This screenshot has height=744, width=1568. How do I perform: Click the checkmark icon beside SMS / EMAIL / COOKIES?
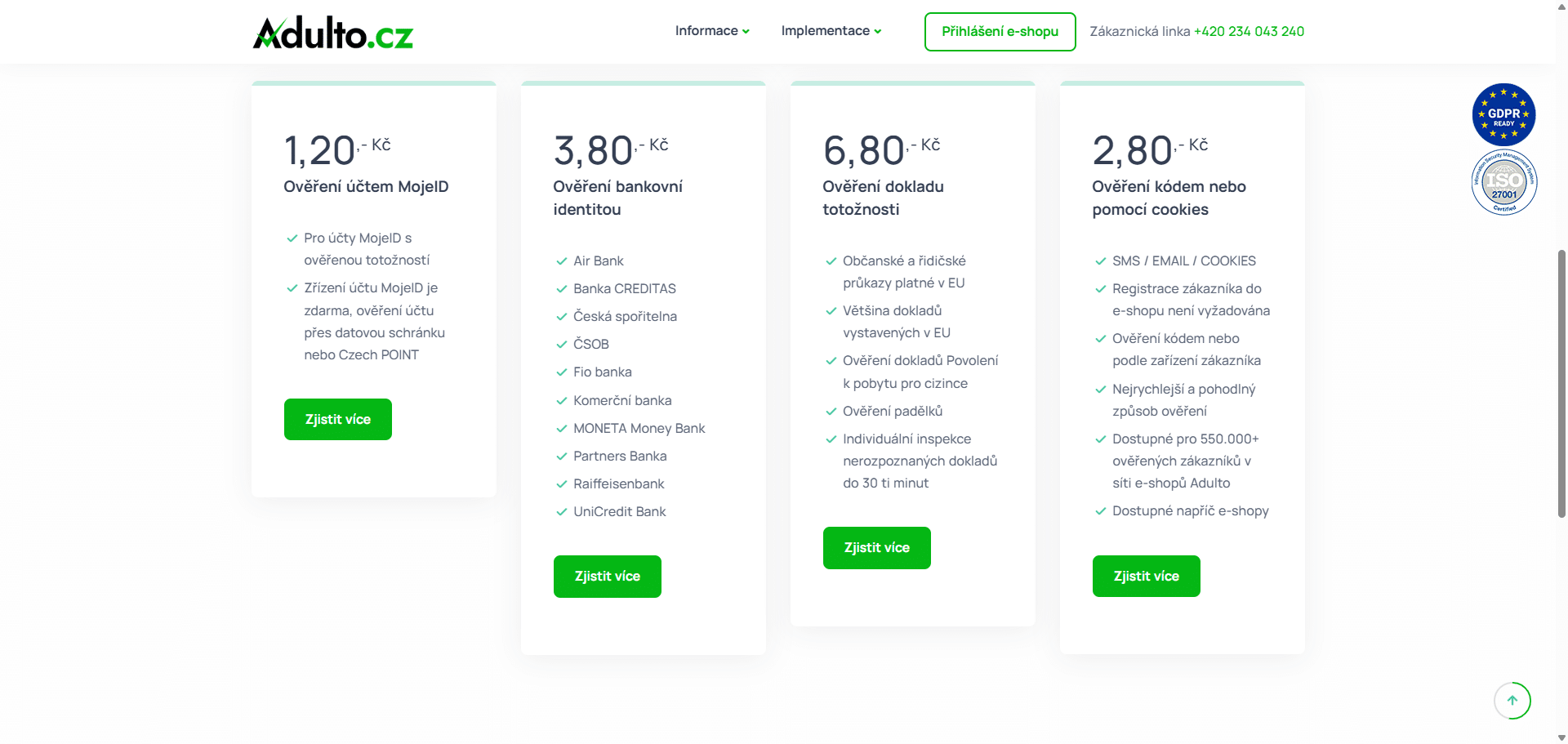[1100, 261]
